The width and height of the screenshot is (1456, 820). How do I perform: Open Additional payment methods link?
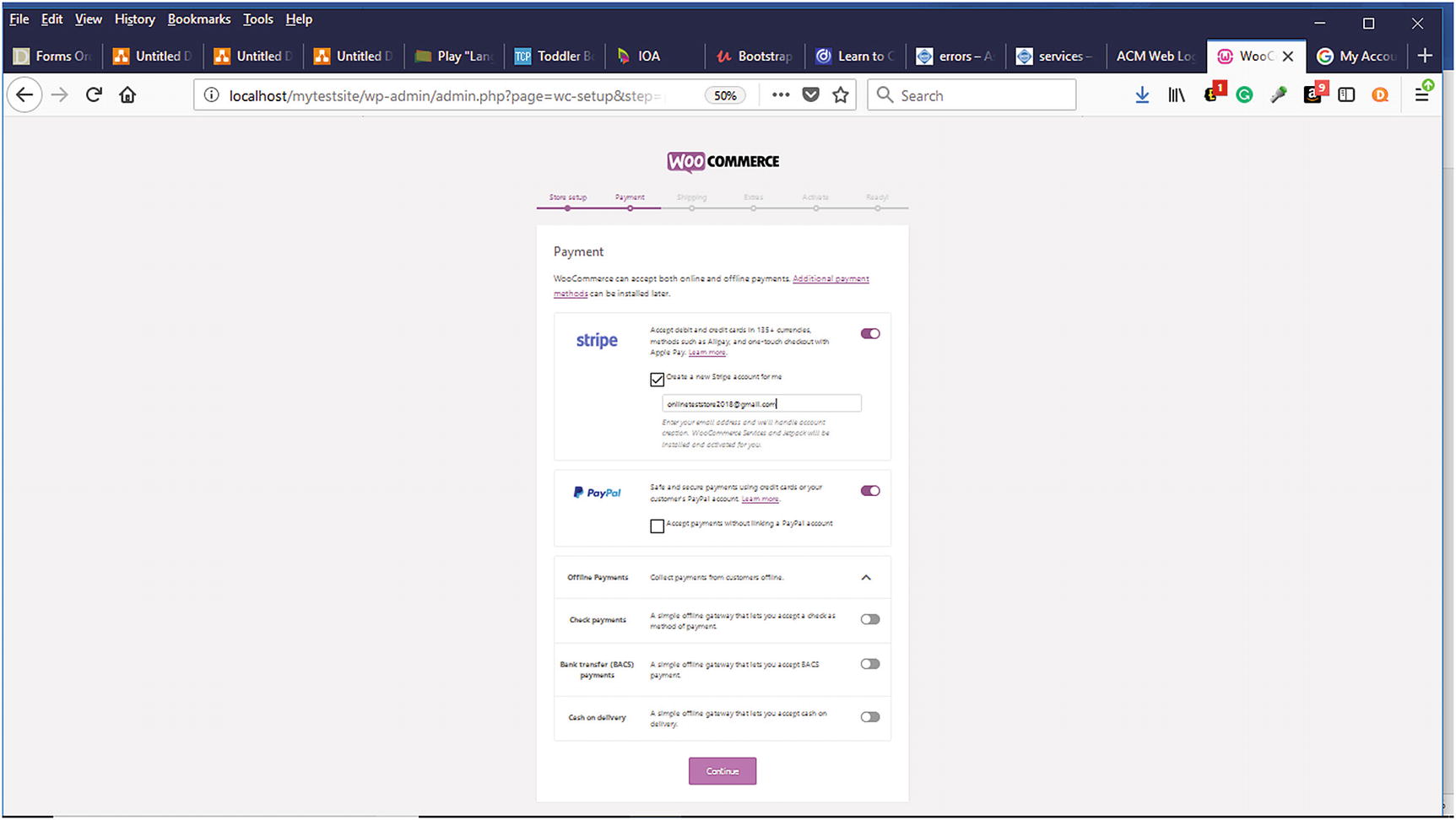831,279
